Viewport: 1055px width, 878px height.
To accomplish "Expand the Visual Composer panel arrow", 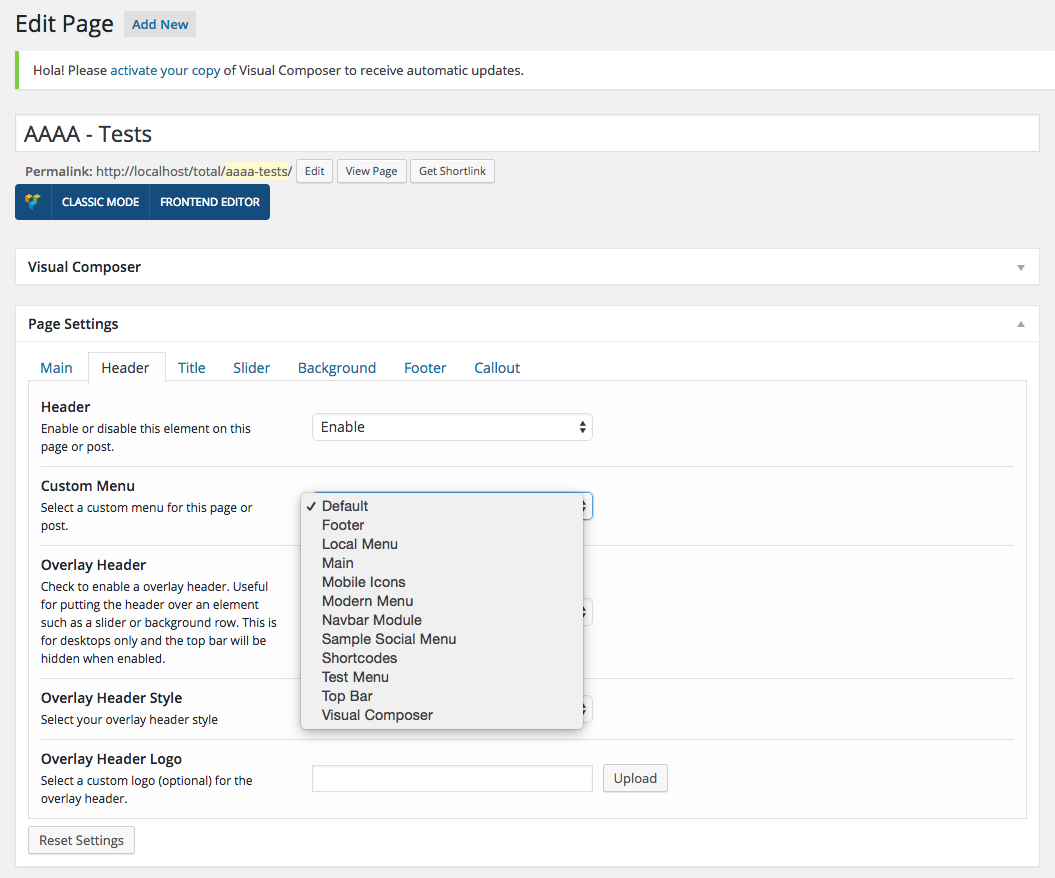I will 1021,268.
